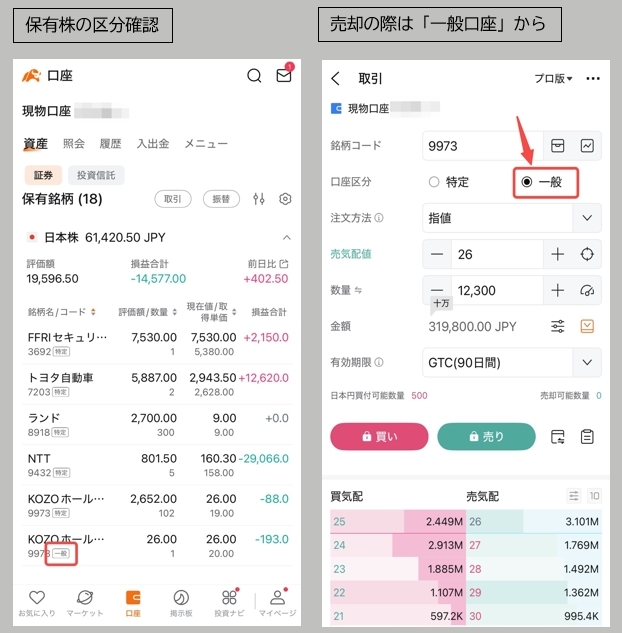The image size is (622, 633).
Task: Select the 一般 account radio button
Action: pyautogui.click(x=527, y=182)
